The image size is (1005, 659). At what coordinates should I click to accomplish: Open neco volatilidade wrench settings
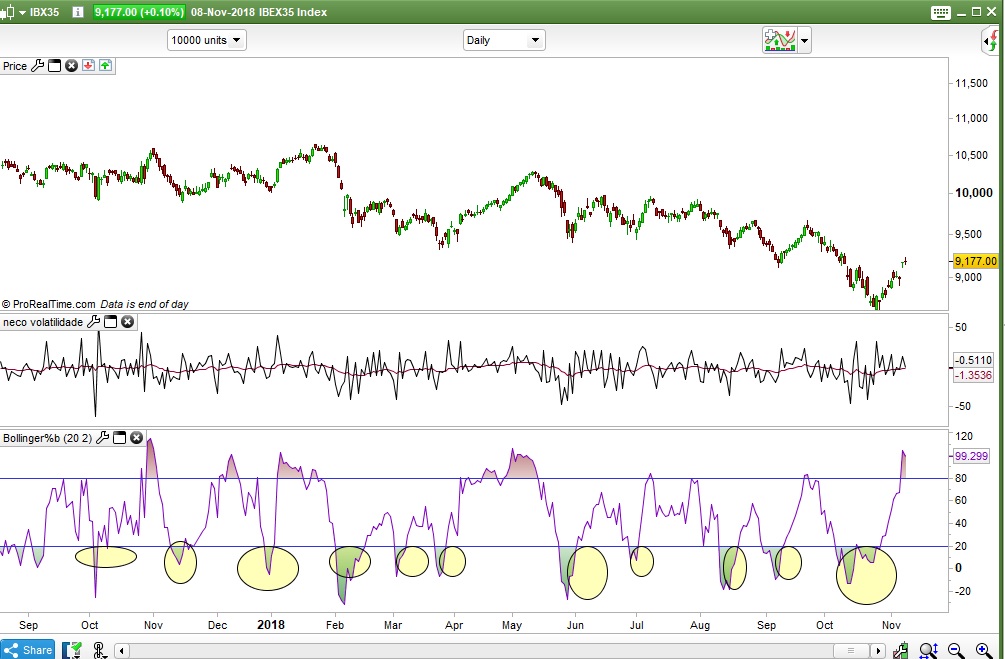tap(94, 321)
